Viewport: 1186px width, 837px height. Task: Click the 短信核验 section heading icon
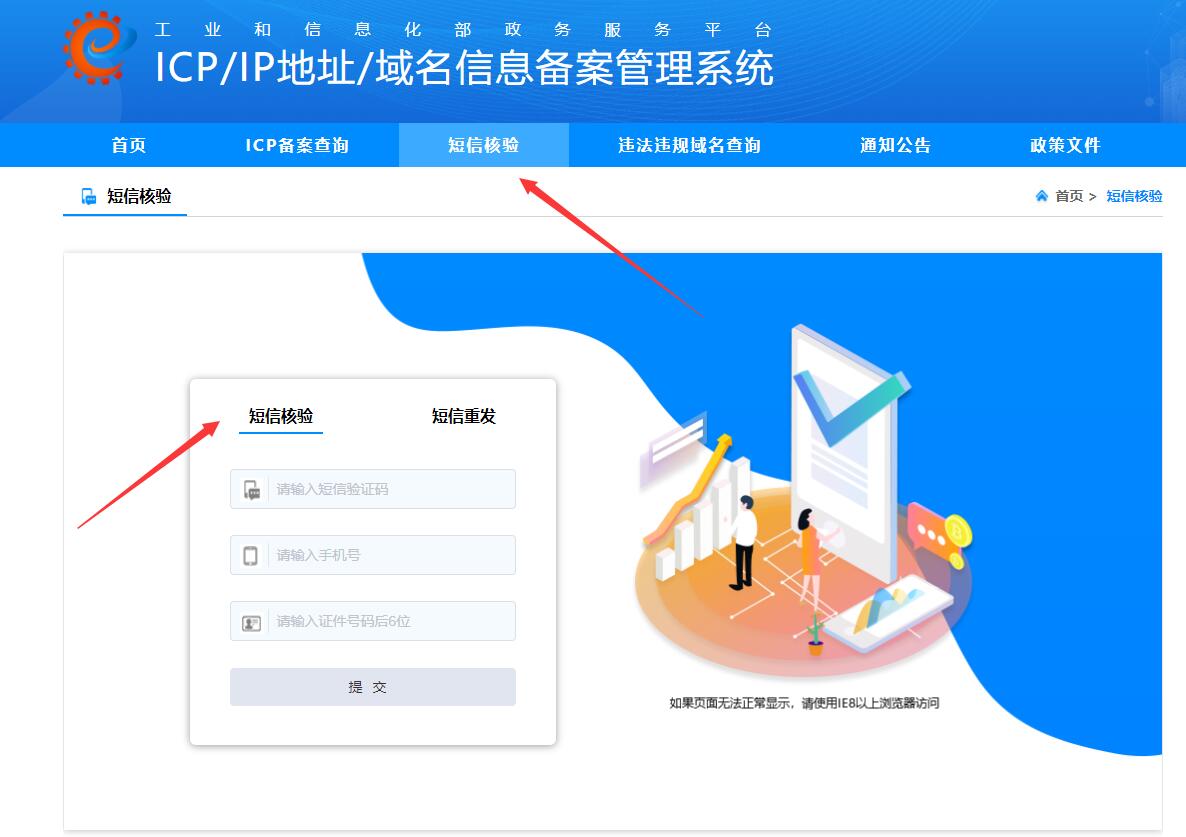[x=88, y=197]
